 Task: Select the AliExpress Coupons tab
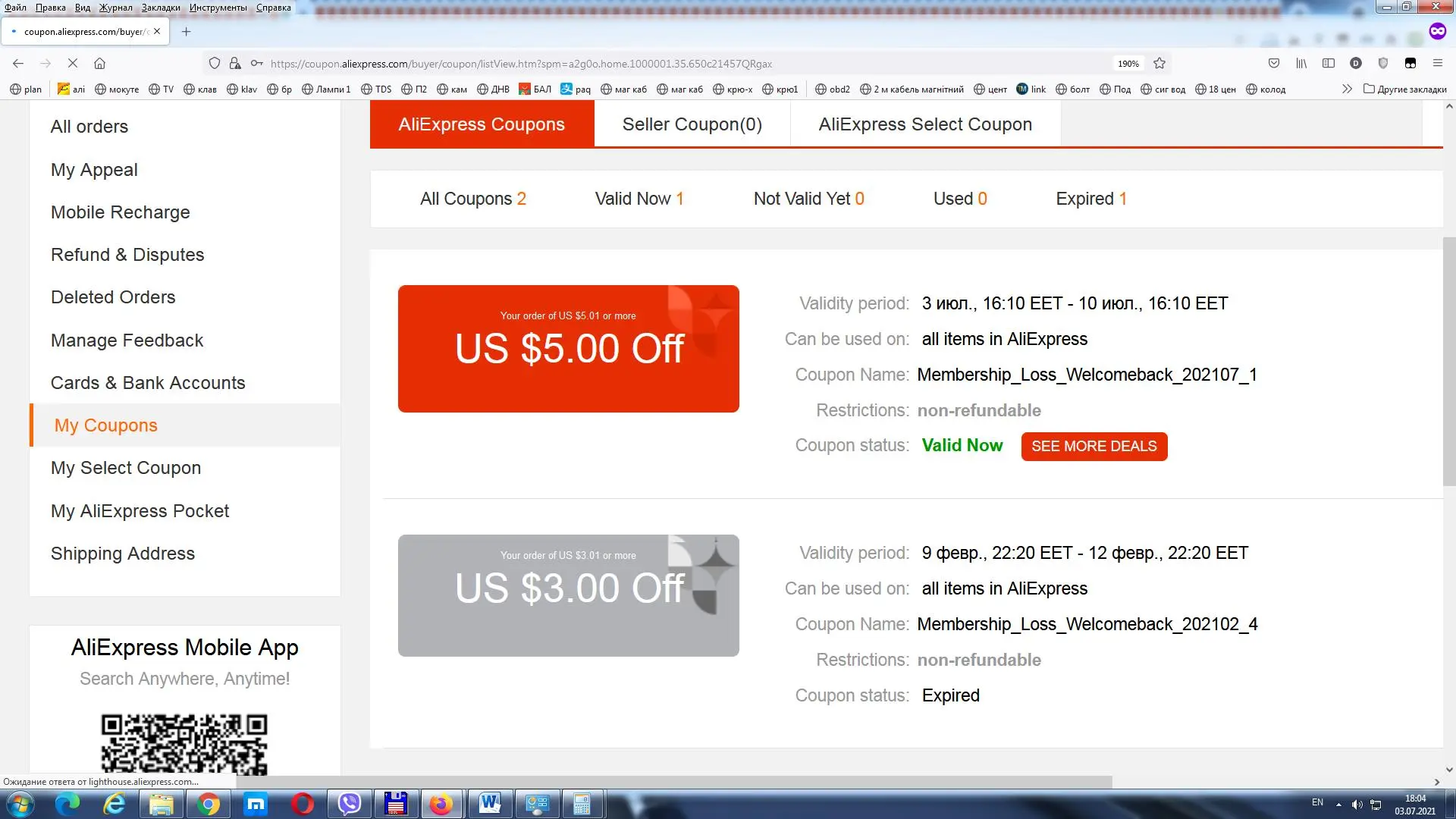click(x=482, y=124)
